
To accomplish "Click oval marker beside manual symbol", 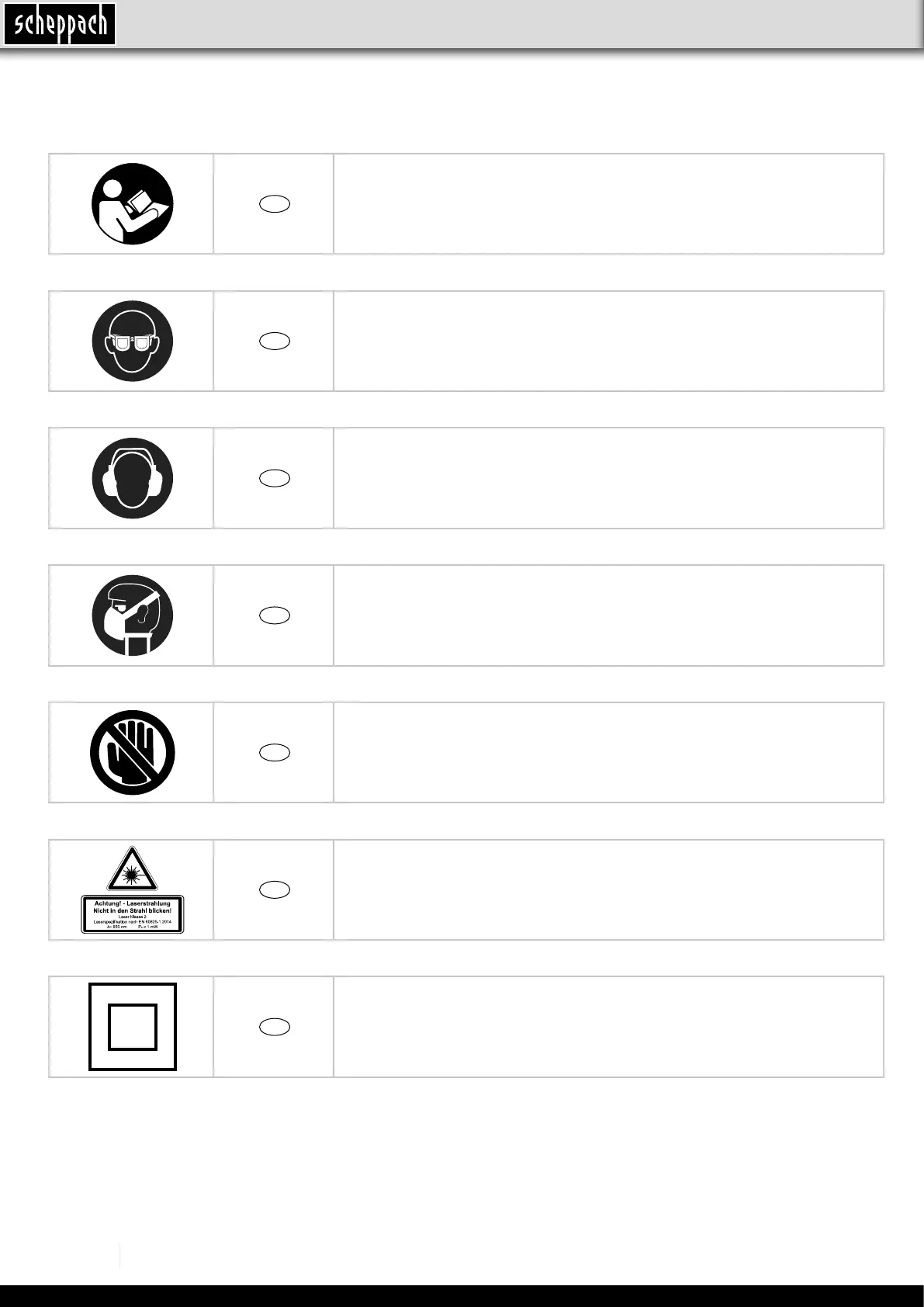I will coord(275,204).
